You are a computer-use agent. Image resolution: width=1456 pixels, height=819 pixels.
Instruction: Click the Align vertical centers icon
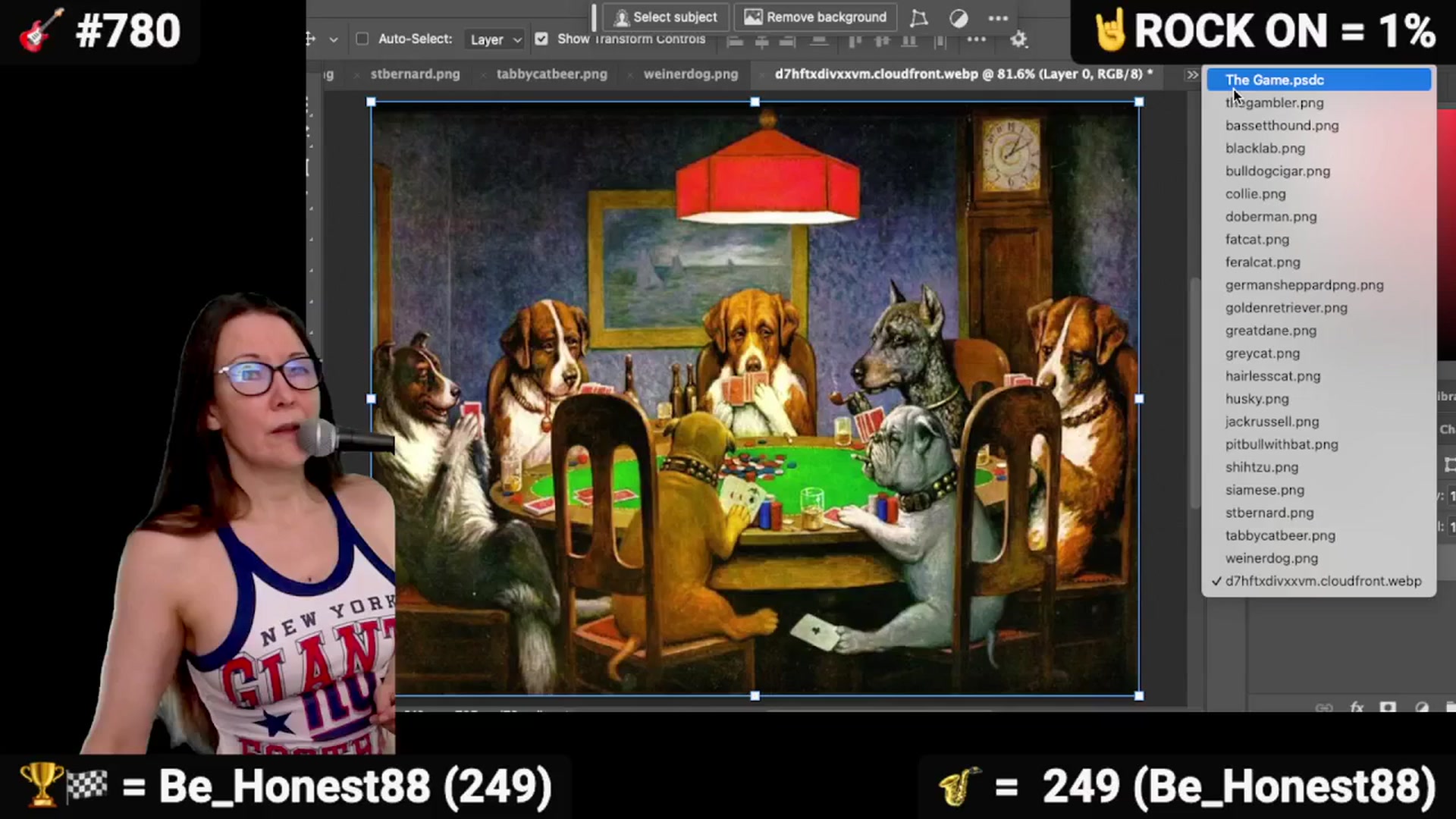(x=882, y=41)
